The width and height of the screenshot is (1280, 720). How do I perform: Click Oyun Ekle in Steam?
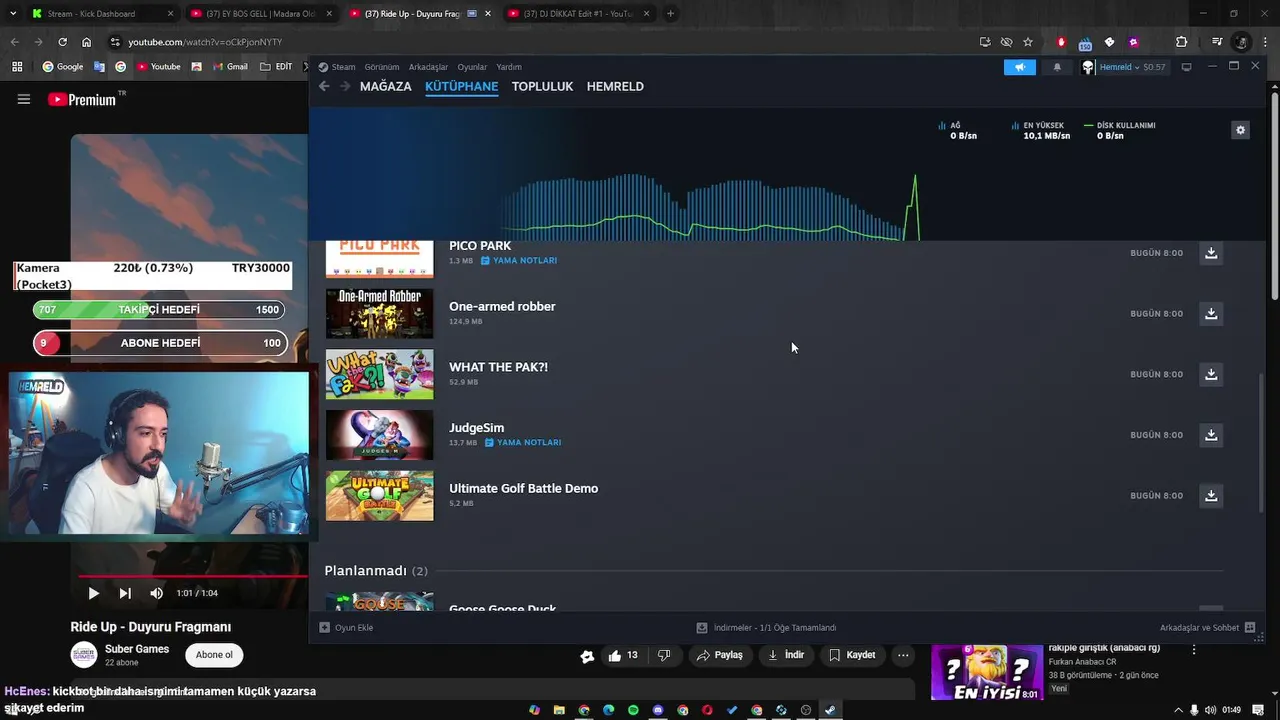click(x=346, y=628)
